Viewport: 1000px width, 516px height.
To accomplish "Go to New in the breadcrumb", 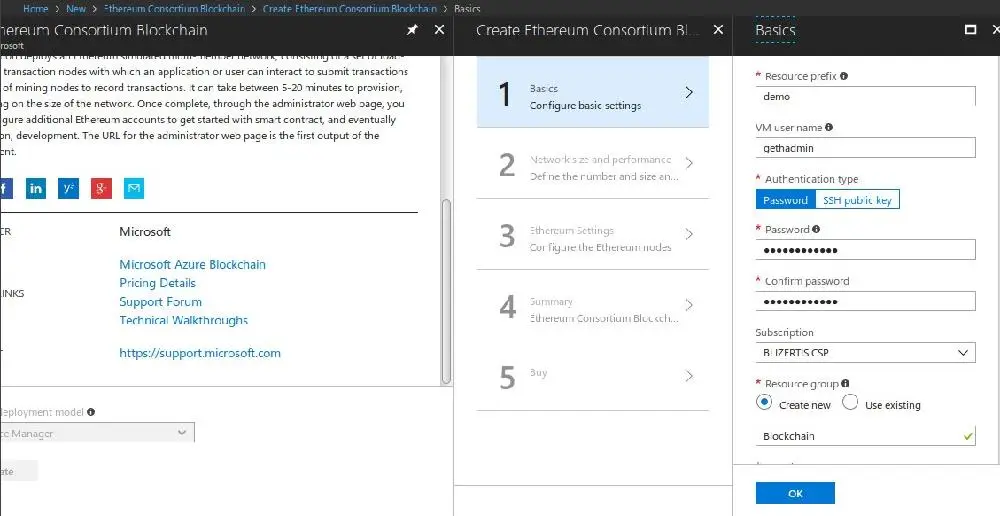I will tap(76, 8).
